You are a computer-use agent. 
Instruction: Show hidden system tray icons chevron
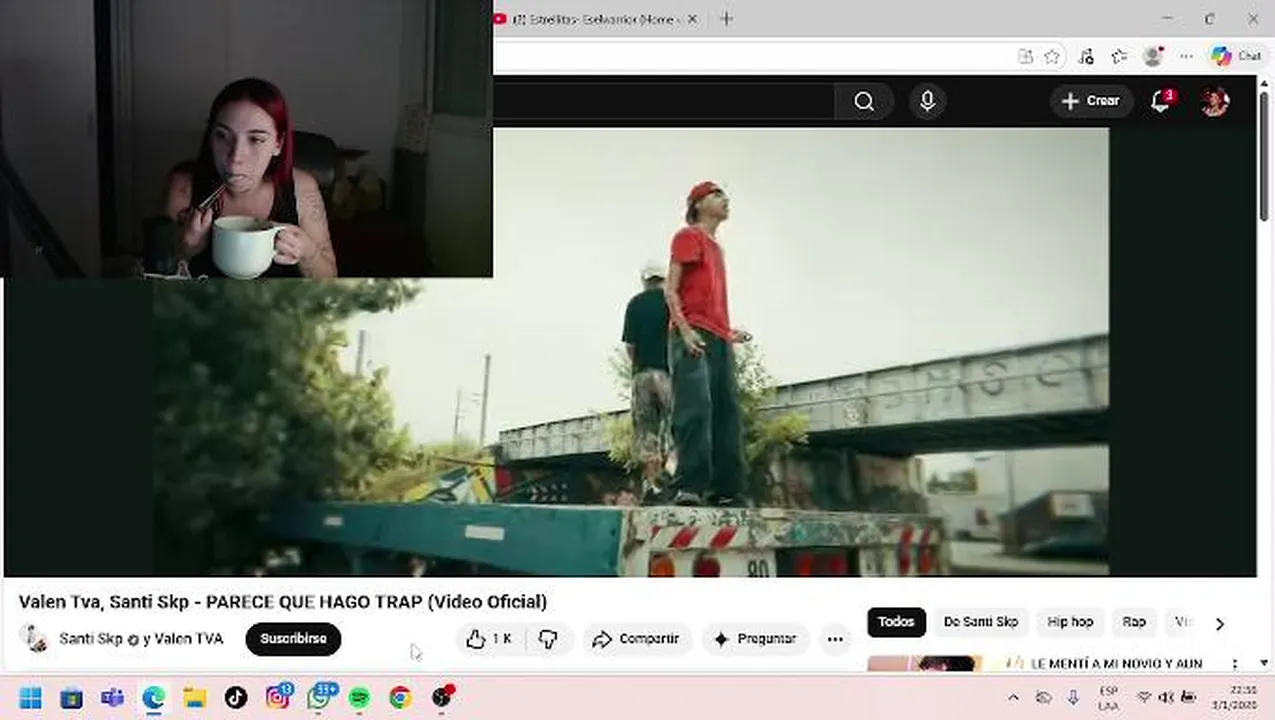coord(1013,698)
